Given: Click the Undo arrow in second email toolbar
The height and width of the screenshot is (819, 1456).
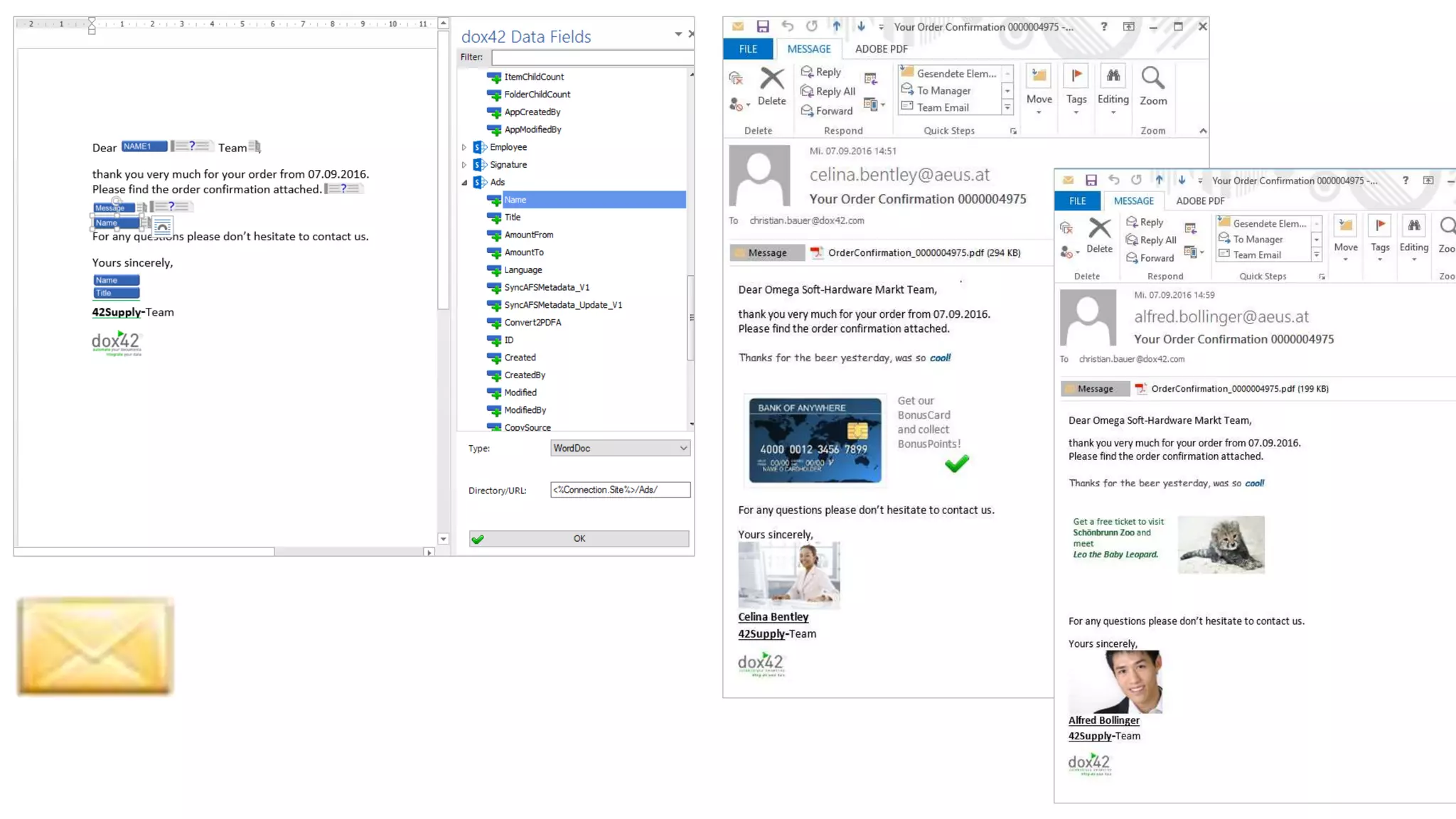Looking at the screenshot, I should (1113, 181).
